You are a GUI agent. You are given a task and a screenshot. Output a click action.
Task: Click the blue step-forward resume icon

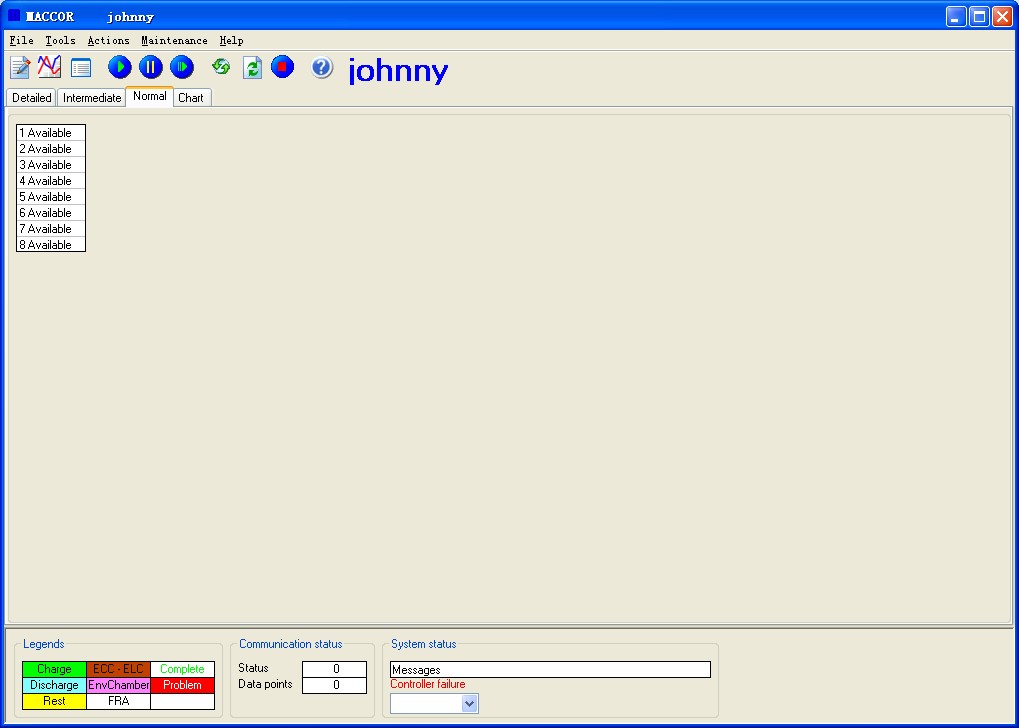coord(182,68)
